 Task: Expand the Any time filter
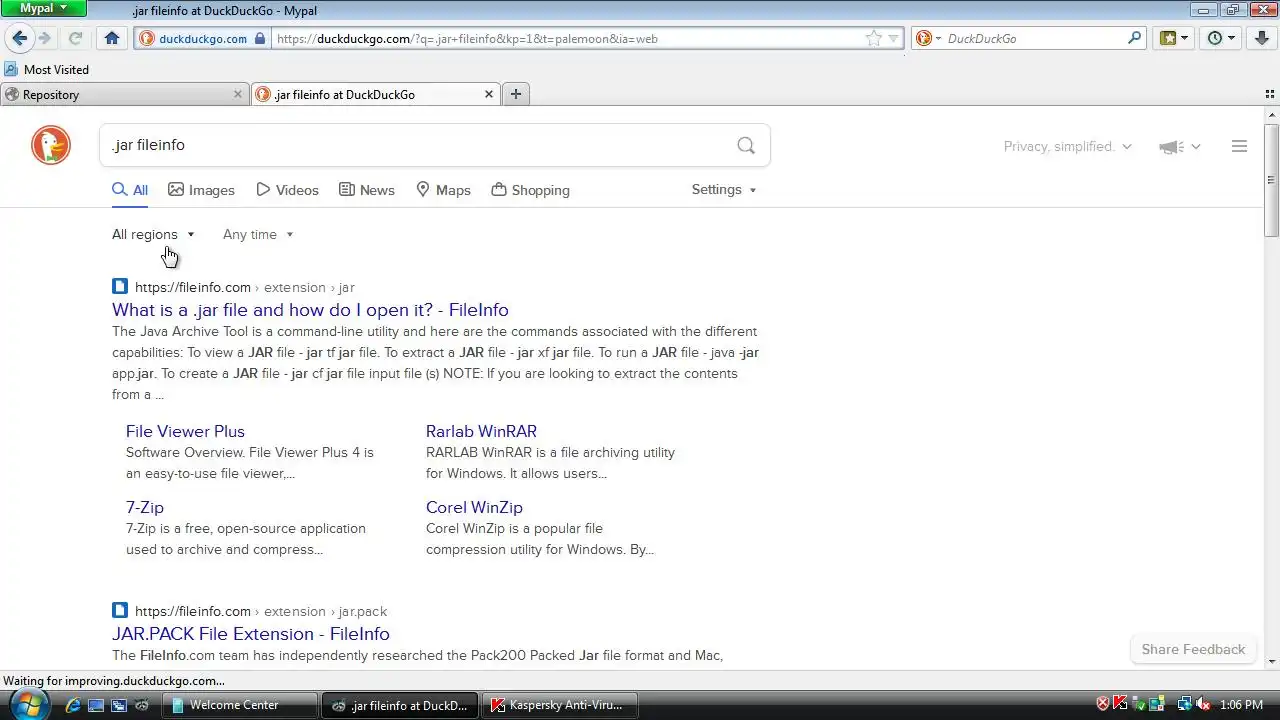258,234
